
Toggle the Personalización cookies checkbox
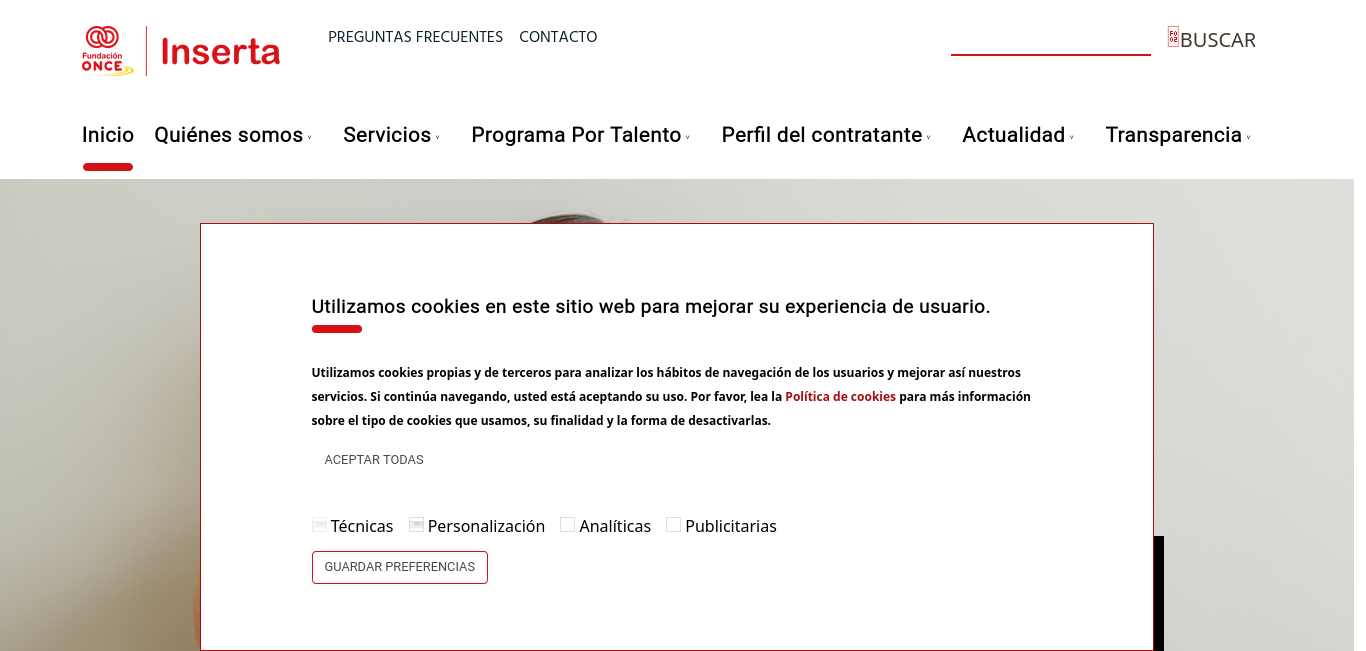click(x=416, y=525)
